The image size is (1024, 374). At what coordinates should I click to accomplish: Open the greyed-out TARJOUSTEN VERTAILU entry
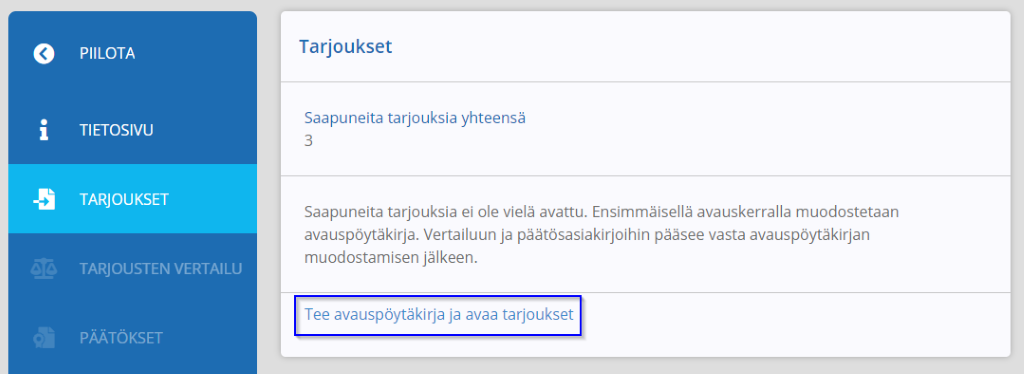pyautogui.click(x=133, y=268)
